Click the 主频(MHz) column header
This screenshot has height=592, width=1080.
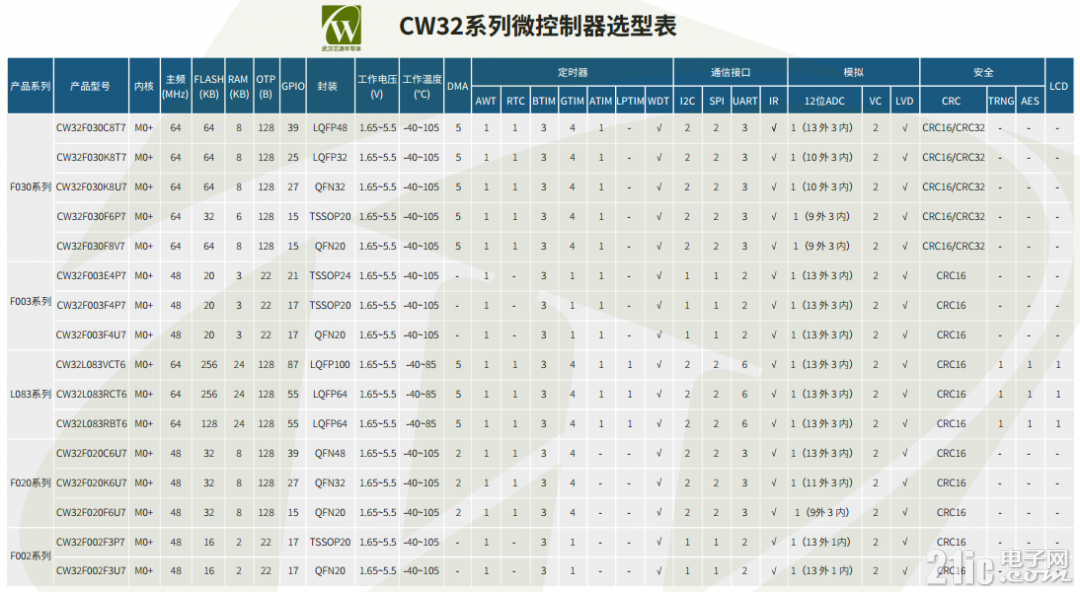tap(176, 86)
